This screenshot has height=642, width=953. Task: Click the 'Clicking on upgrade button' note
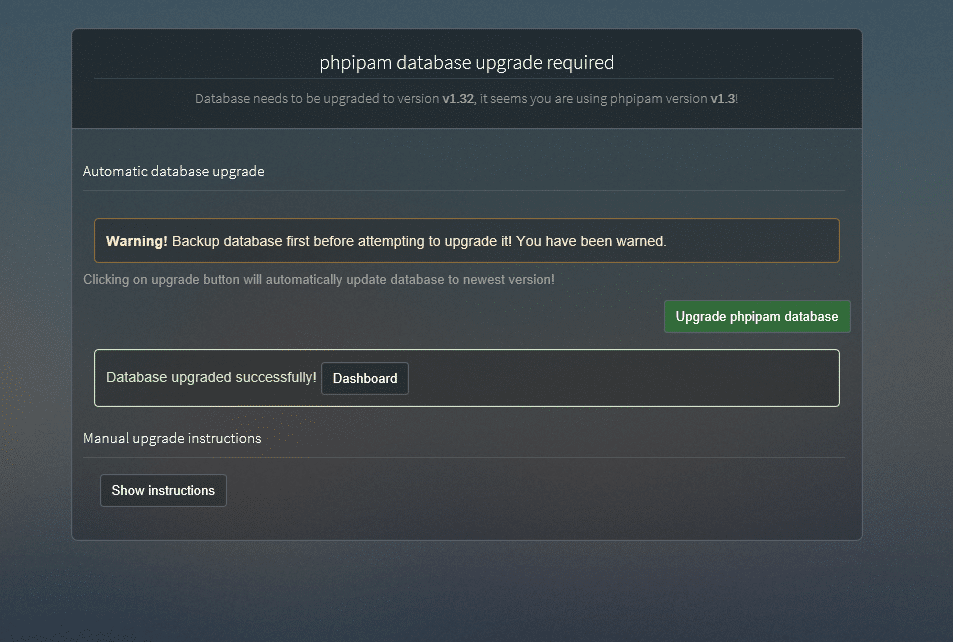pyautogui.click(x=318, y=279)
